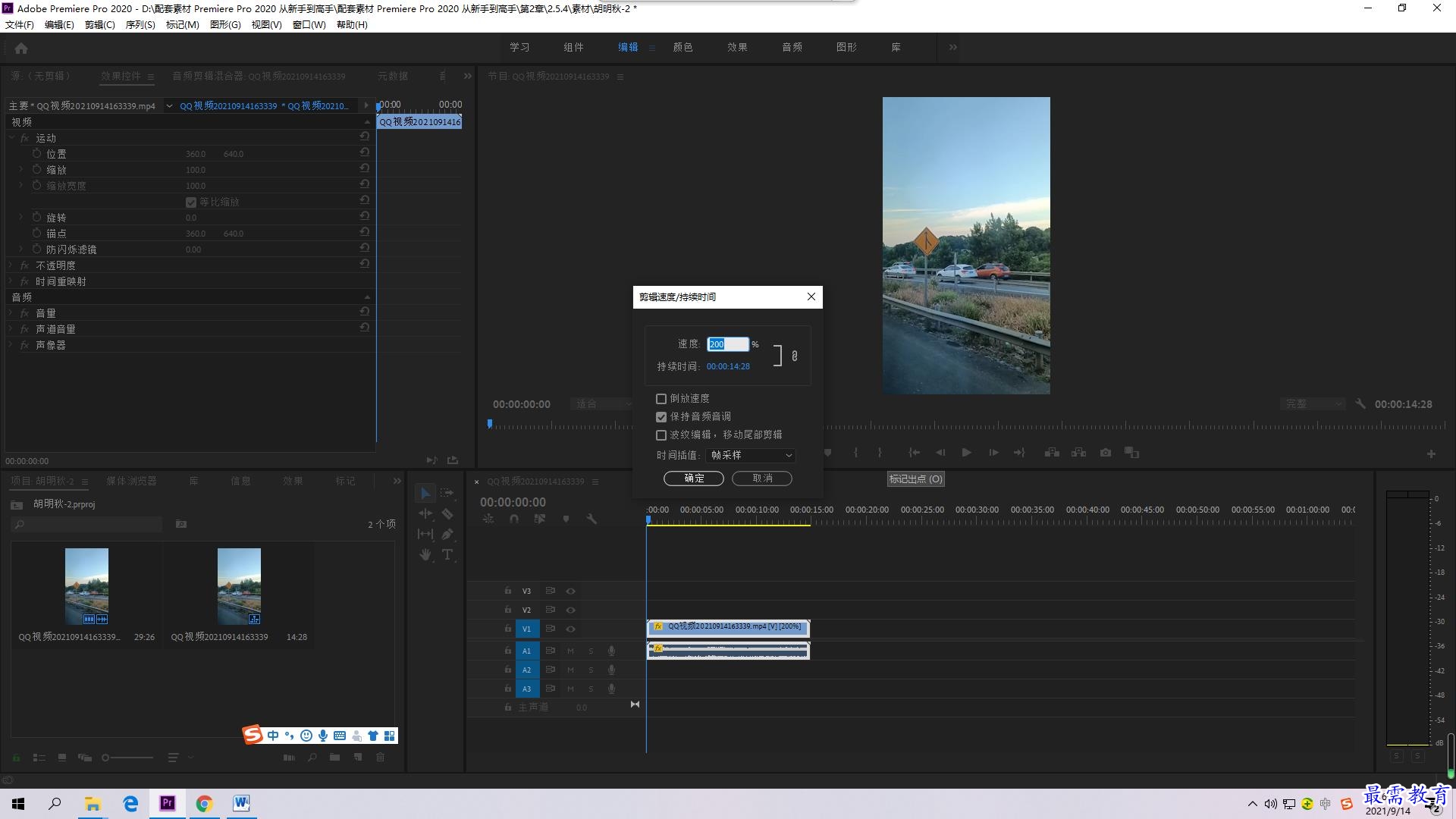Switch to the Audio workspace tab

click(792, 47)
